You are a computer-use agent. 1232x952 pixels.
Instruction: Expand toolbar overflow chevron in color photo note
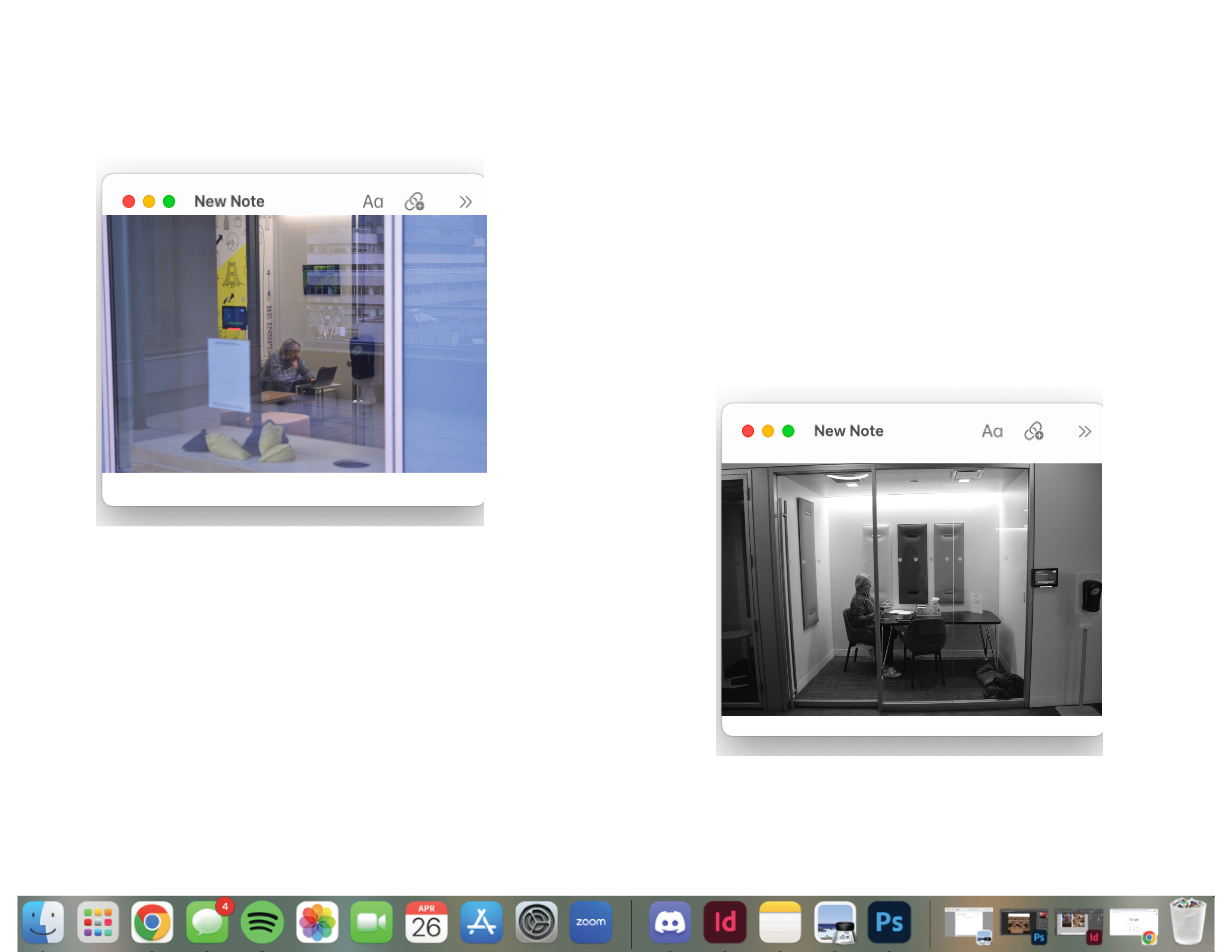465,202
